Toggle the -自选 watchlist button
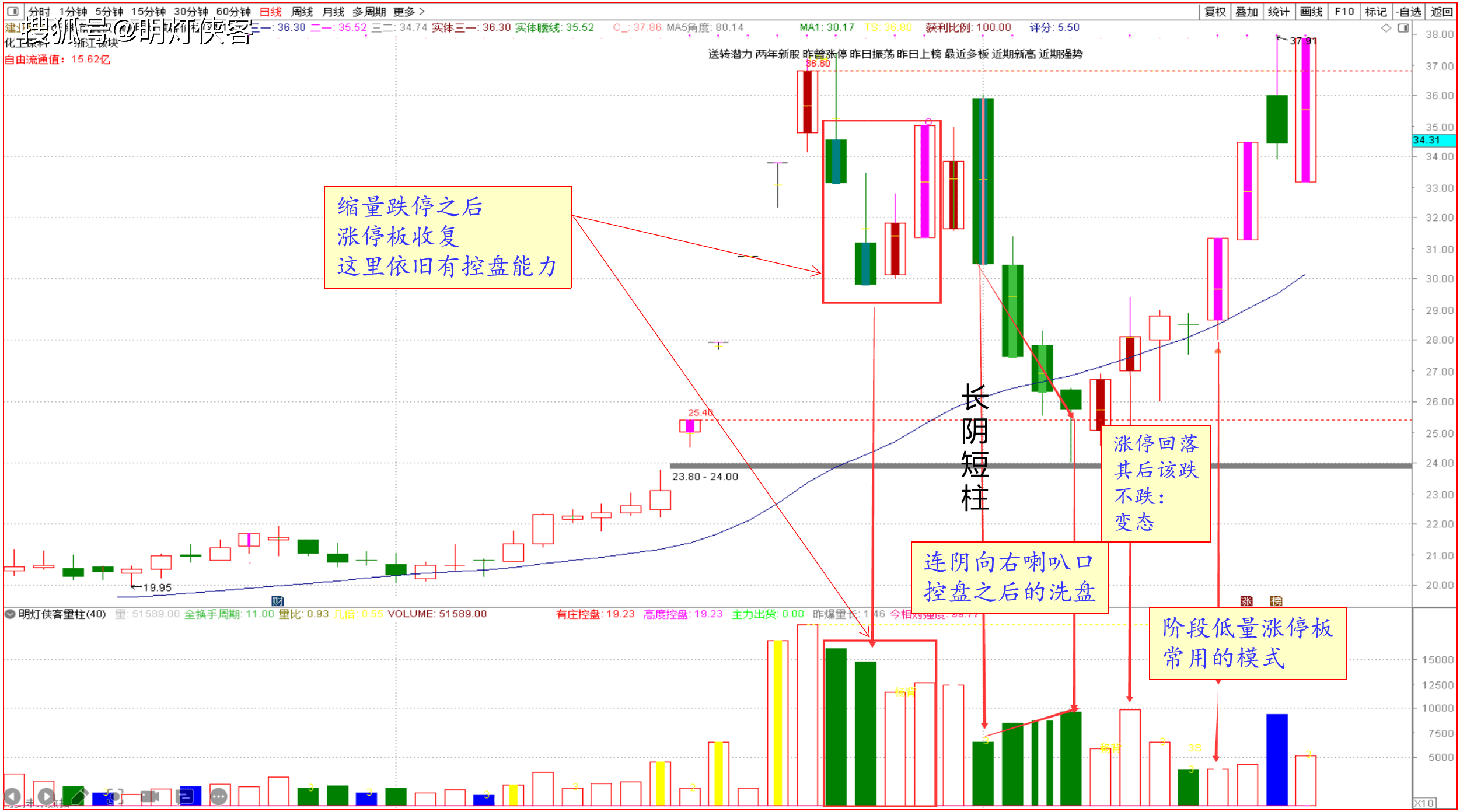This screenshot has height=812, width=1460. [1408, 12]
